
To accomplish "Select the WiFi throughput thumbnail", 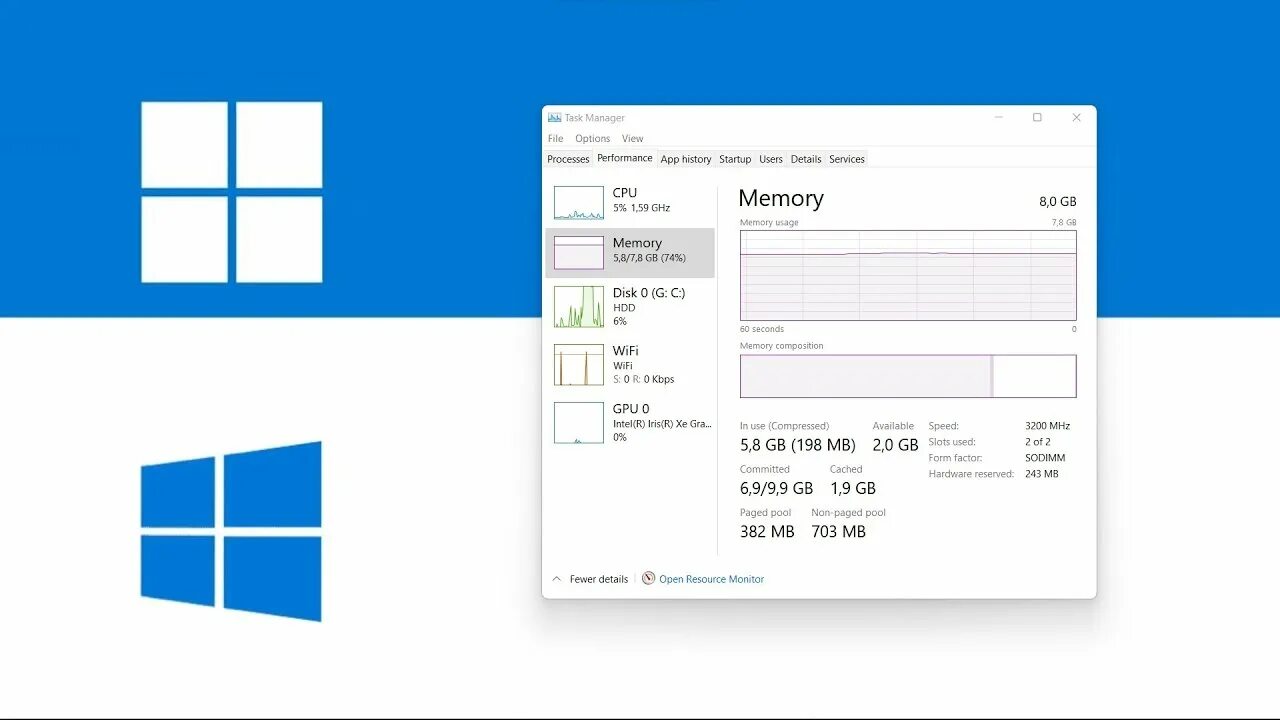I will pyautogui.click(x=579, y=364).
